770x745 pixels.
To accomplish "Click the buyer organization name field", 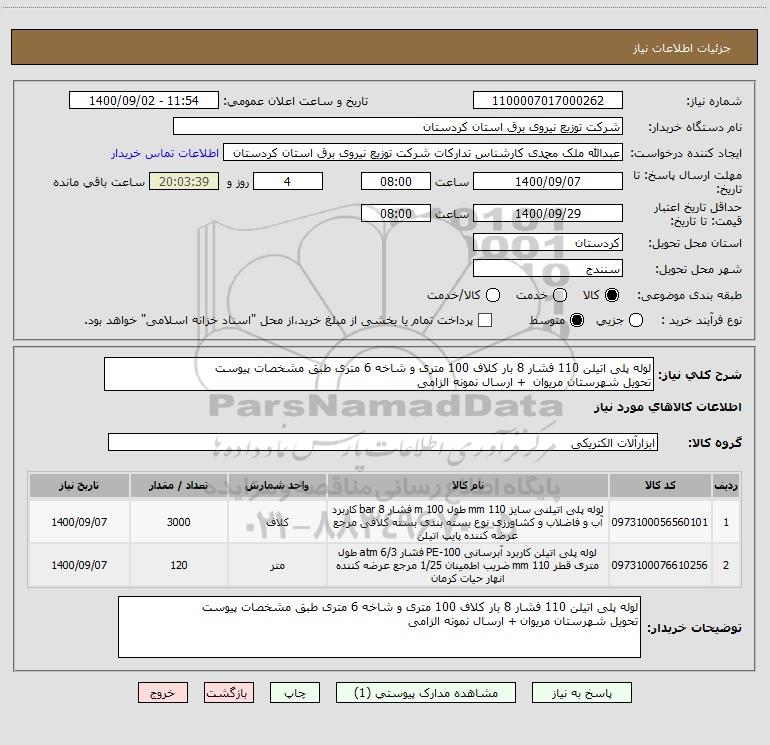I will tap(398, 127).
